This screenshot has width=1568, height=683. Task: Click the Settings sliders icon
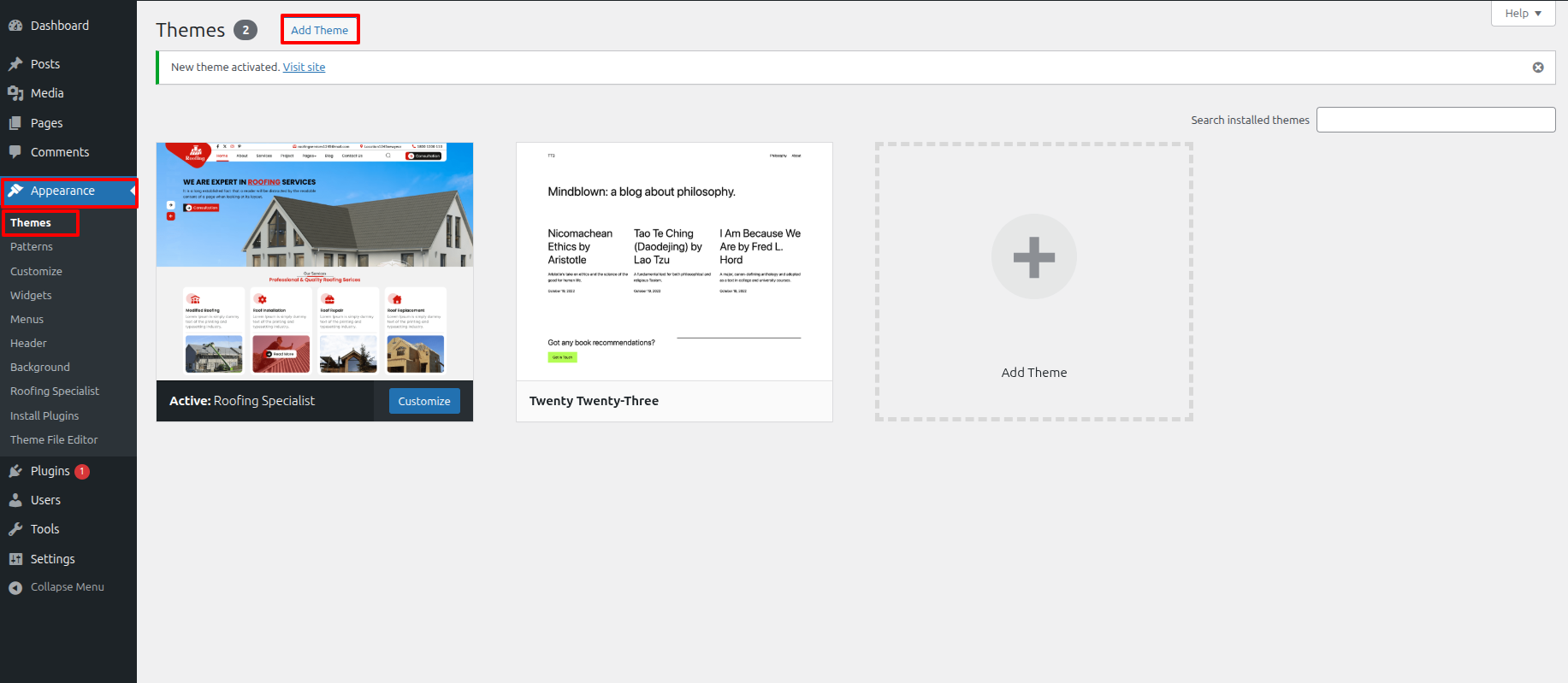15,559
